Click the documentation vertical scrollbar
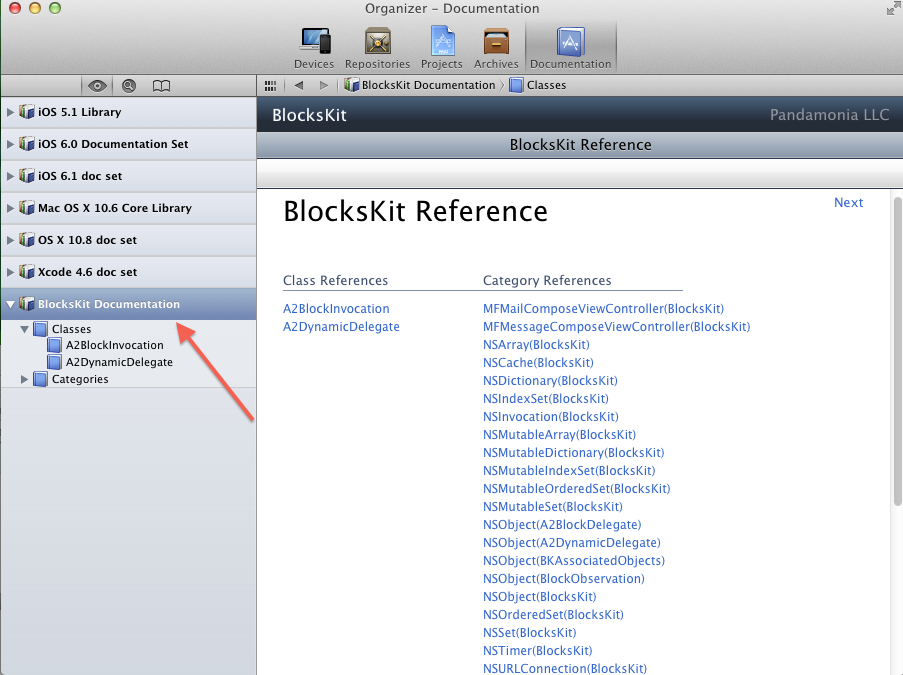 point(897,351)
